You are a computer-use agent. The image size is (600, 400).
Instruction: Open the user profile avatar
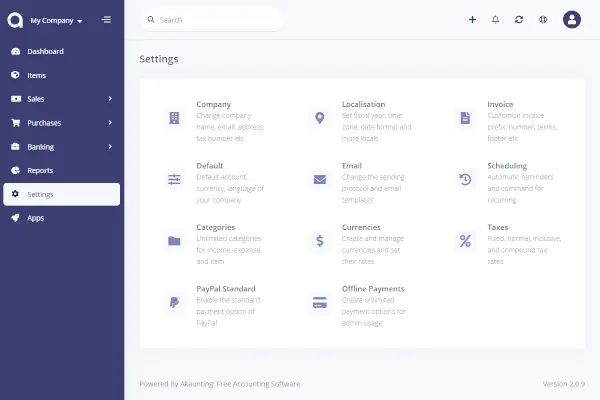tap(572, 19)
